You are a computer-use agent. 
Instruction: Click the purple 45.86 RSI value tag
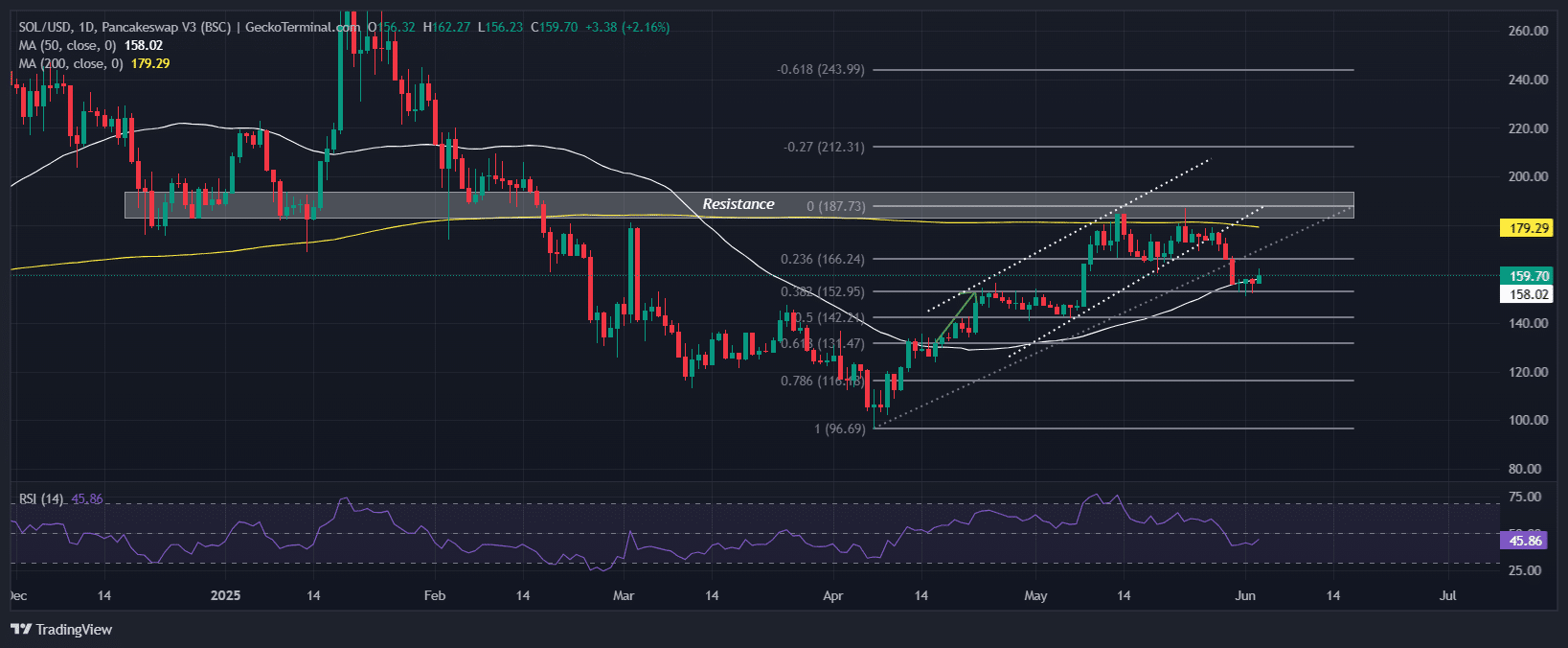(x=1525, y=541)
